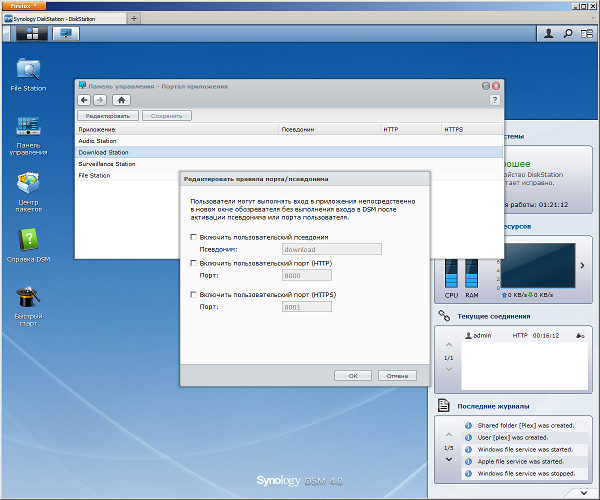The height and width of the screenshot is (500, 600).
Task: Enable custom HTTPS port checkbox
Action: (193, 294)
